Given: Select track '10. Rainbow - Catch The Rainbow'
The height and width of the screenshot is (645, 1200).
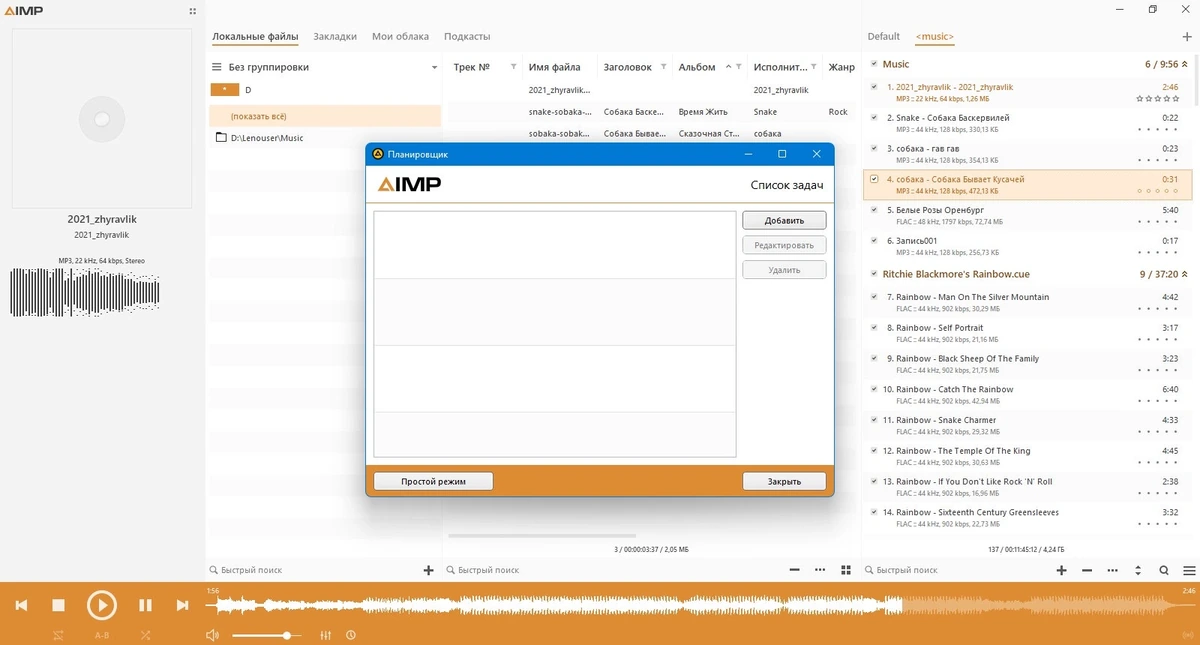Looking at the screenshot, I should click(x=1030, y=395).
